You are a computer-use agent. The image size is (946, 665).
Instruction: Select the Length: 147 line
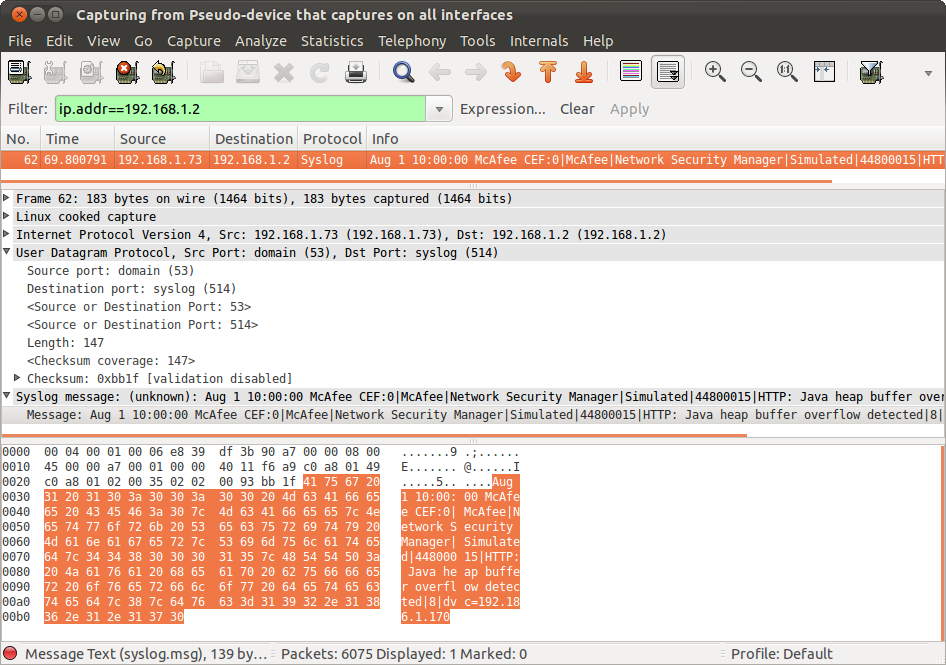[x=65, y=343]
